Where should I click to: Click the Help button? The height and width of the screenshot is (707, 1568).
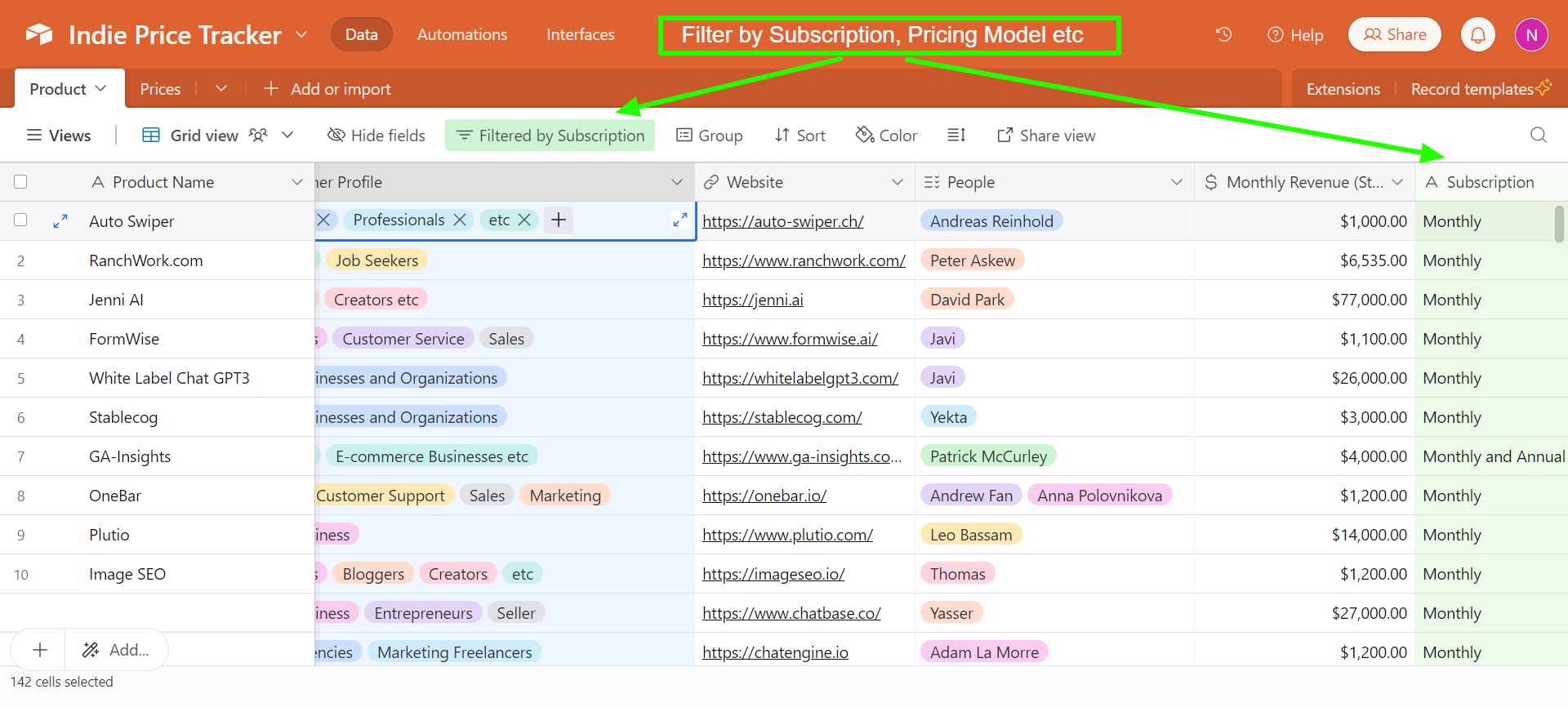(x=1295, y=34)
